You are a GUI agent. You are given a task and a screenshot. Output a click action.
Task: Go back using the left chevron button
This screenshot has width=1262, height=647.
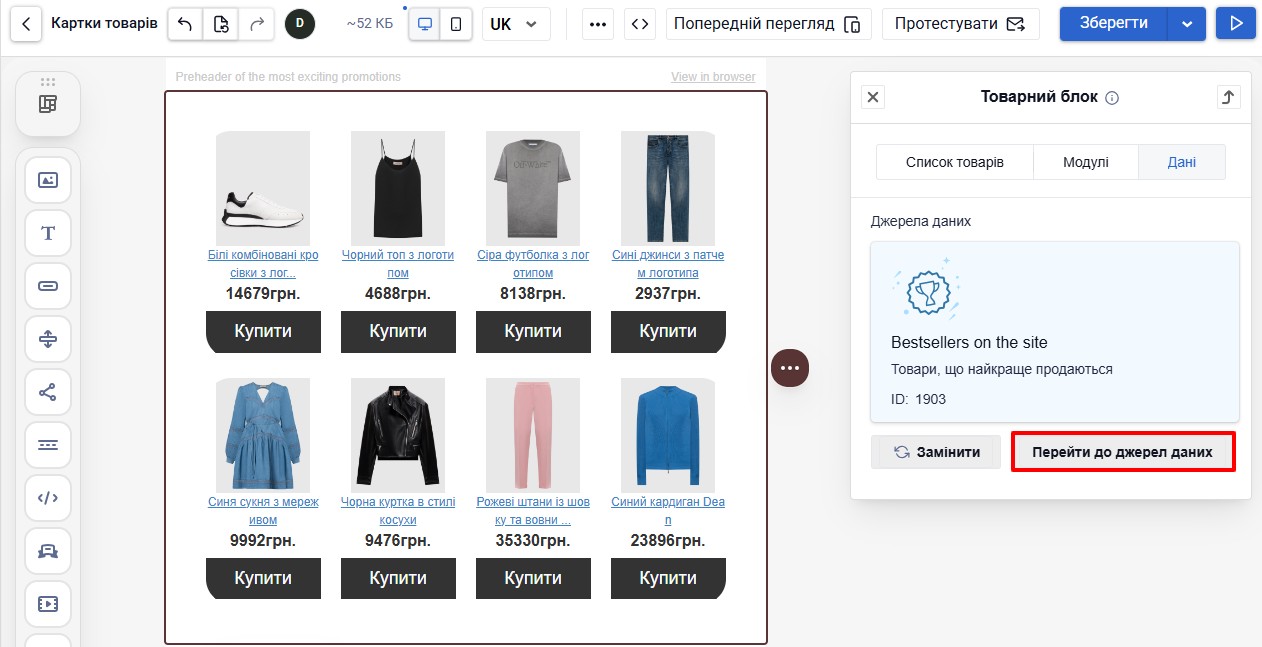[26, 24]
